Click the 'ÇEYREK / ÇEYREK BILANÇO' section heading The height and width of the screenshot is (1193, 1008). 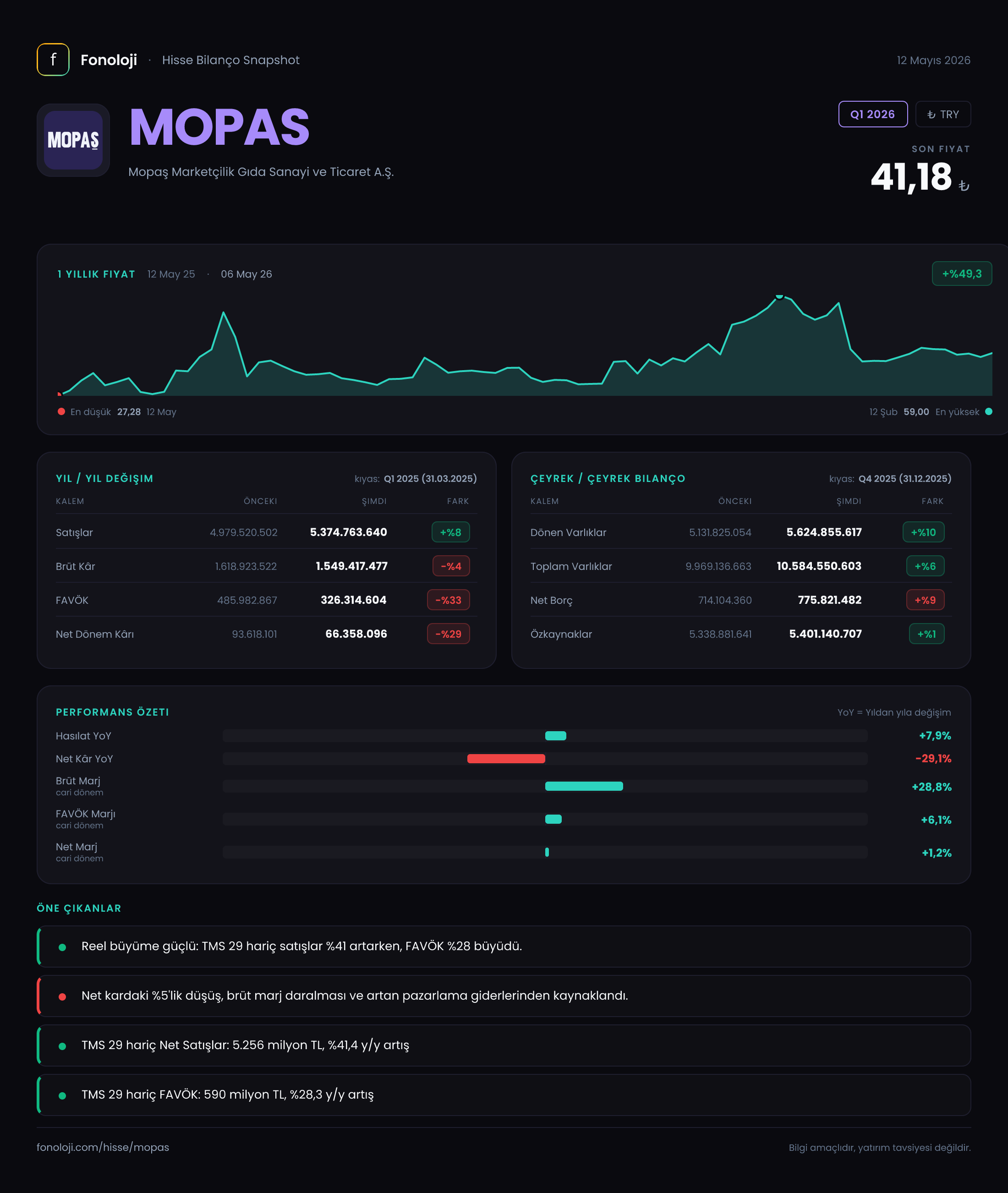tap(608, 478)
